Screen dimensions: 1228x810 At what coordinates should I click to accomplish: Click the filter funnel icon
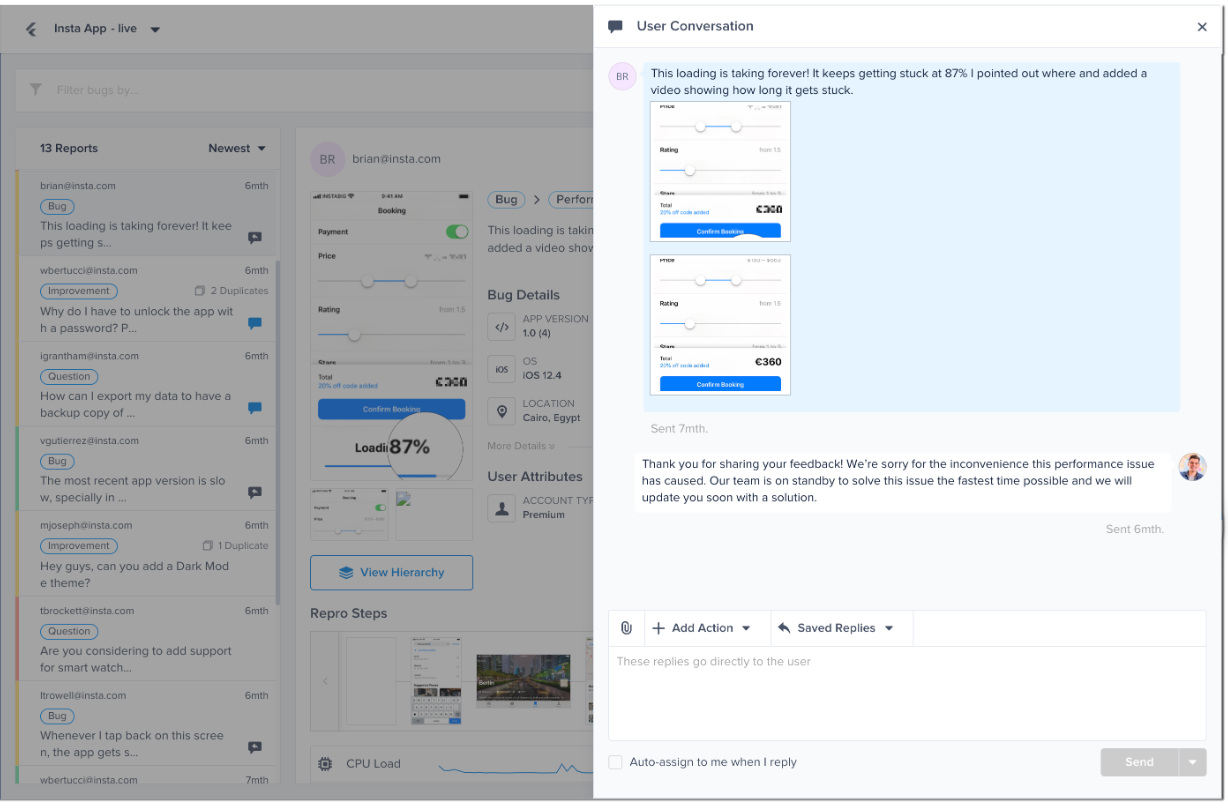click(x=36, y=90)
